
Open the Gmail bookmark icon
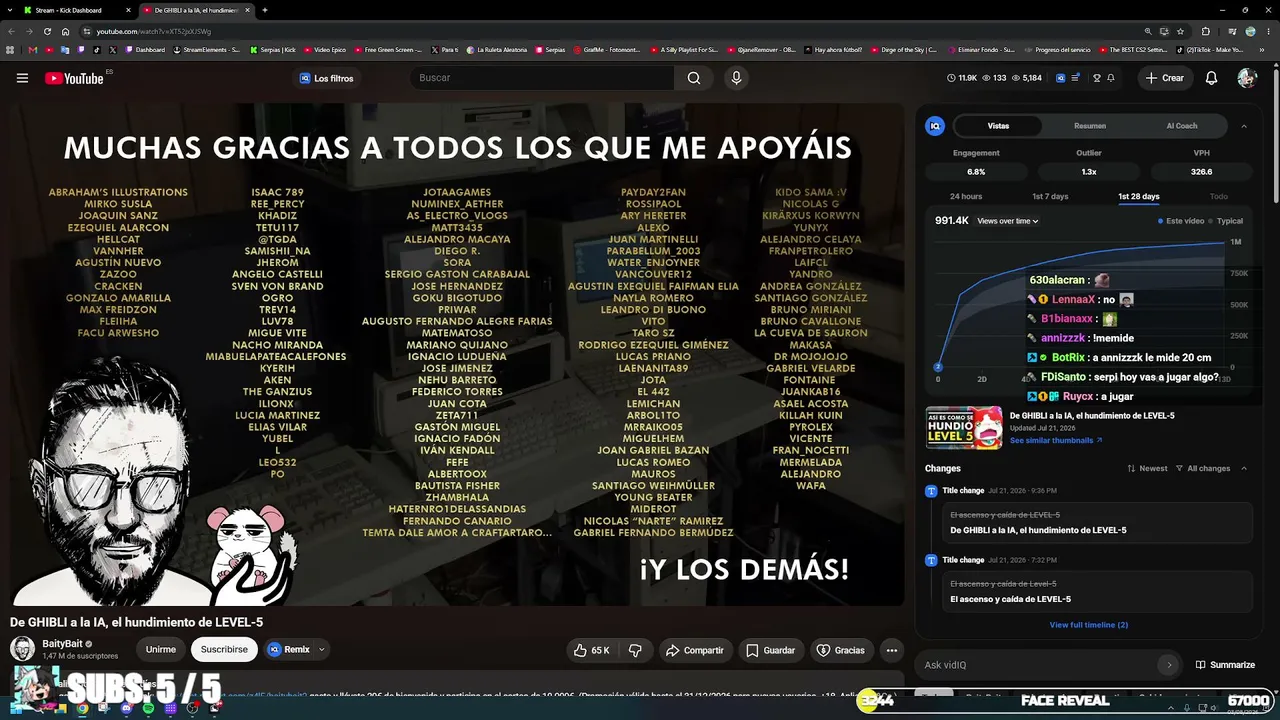click(x=32, y=50)
